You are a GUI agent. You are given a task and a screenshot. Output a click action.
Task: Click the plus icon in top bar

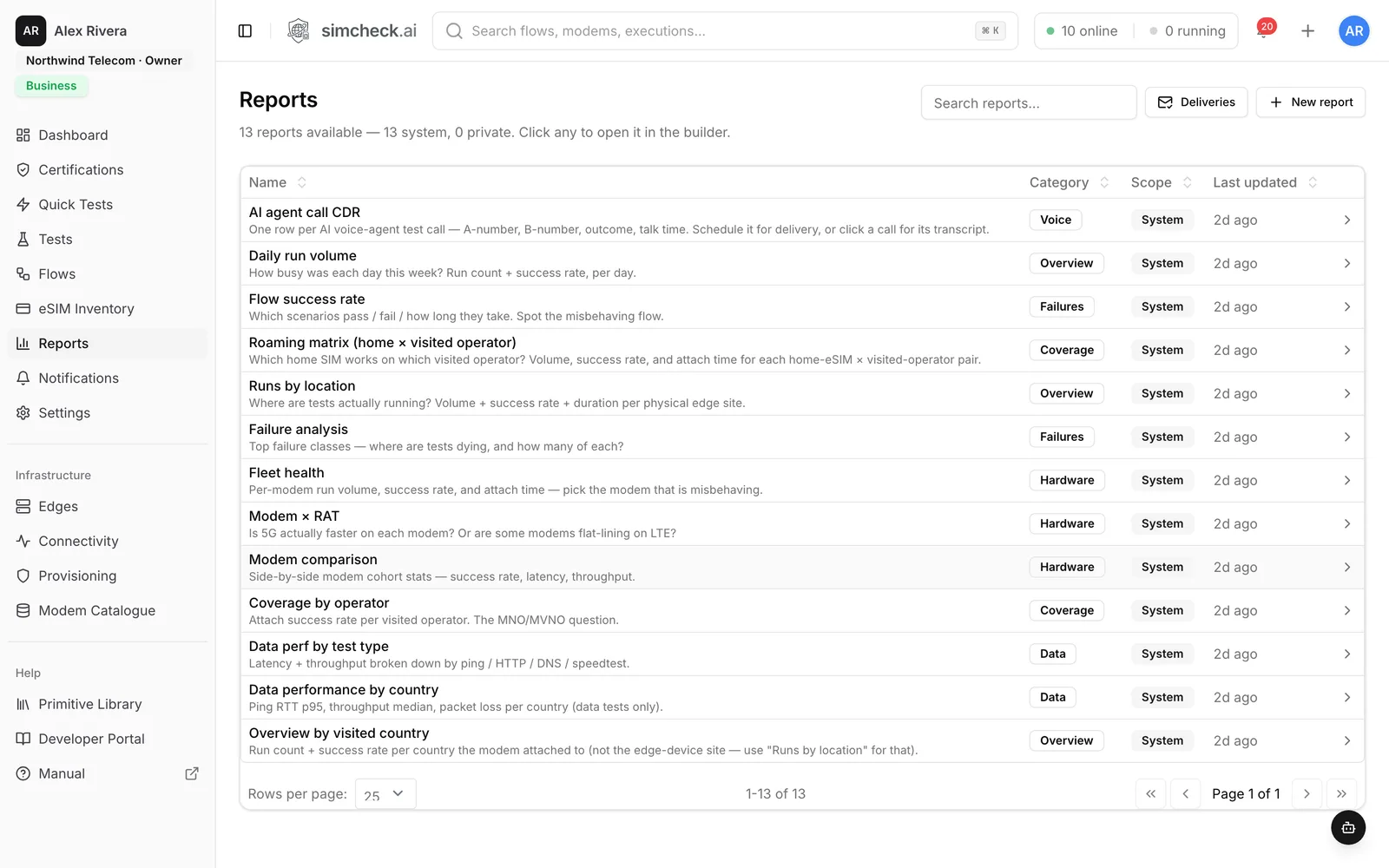click(1307, 31)
